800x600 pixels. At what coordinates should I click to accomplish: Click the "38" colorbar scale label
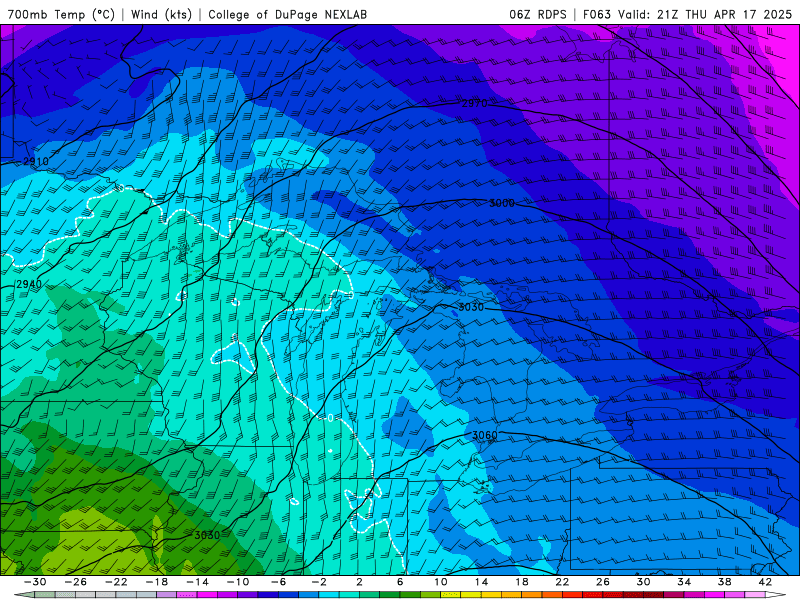click(x=724, y=582)
